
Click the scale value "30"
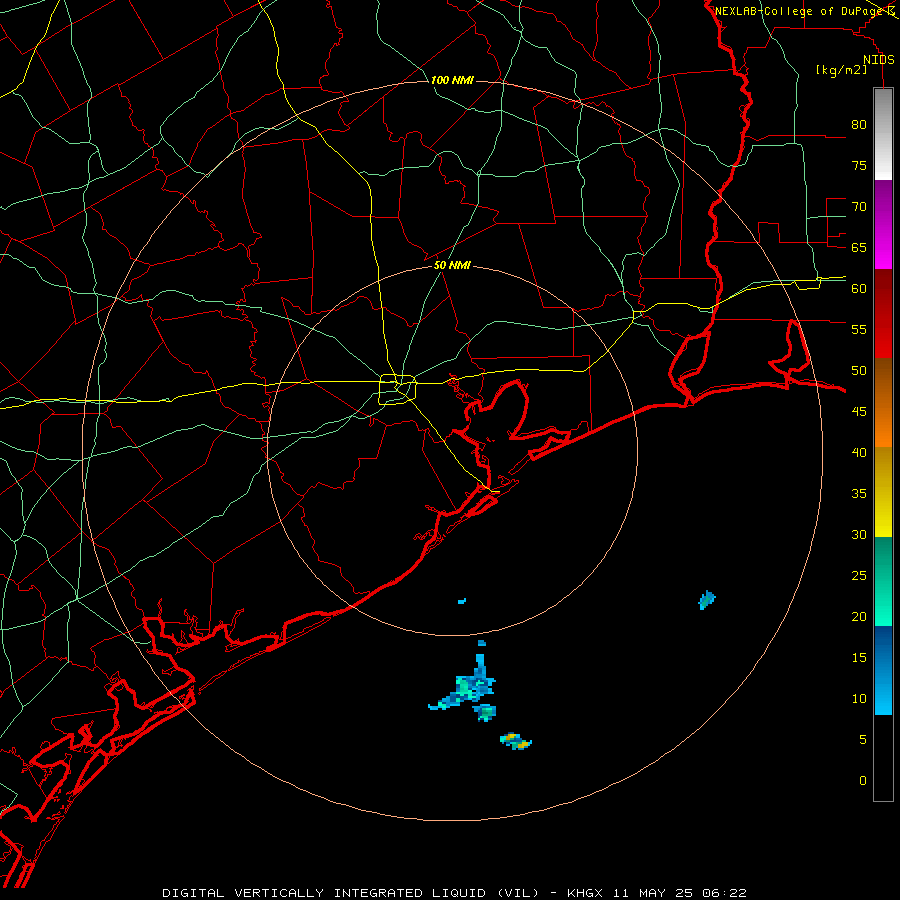(859, 534)
